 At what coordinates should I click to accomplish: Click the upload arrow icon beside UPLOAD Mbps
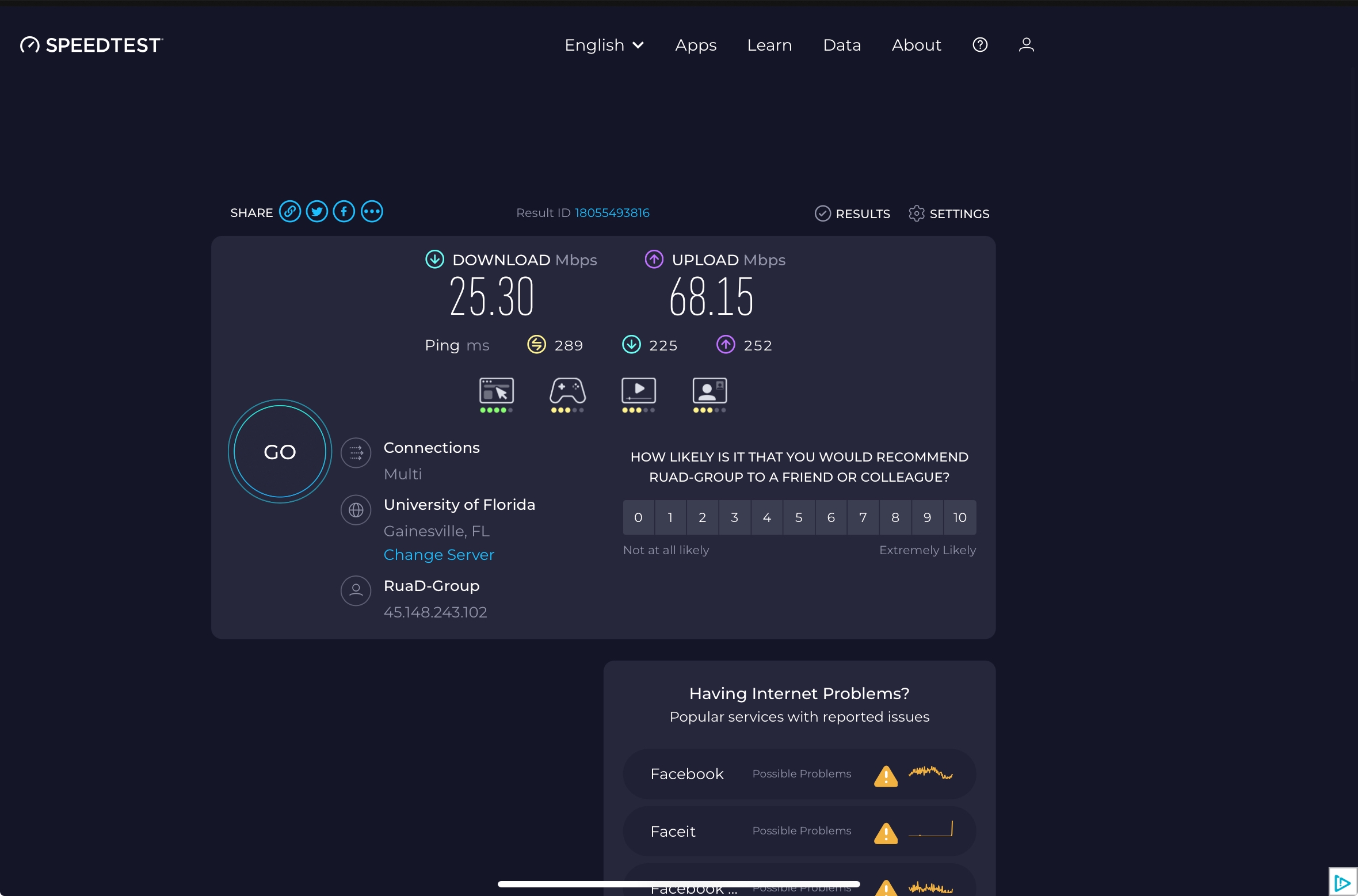654,260
